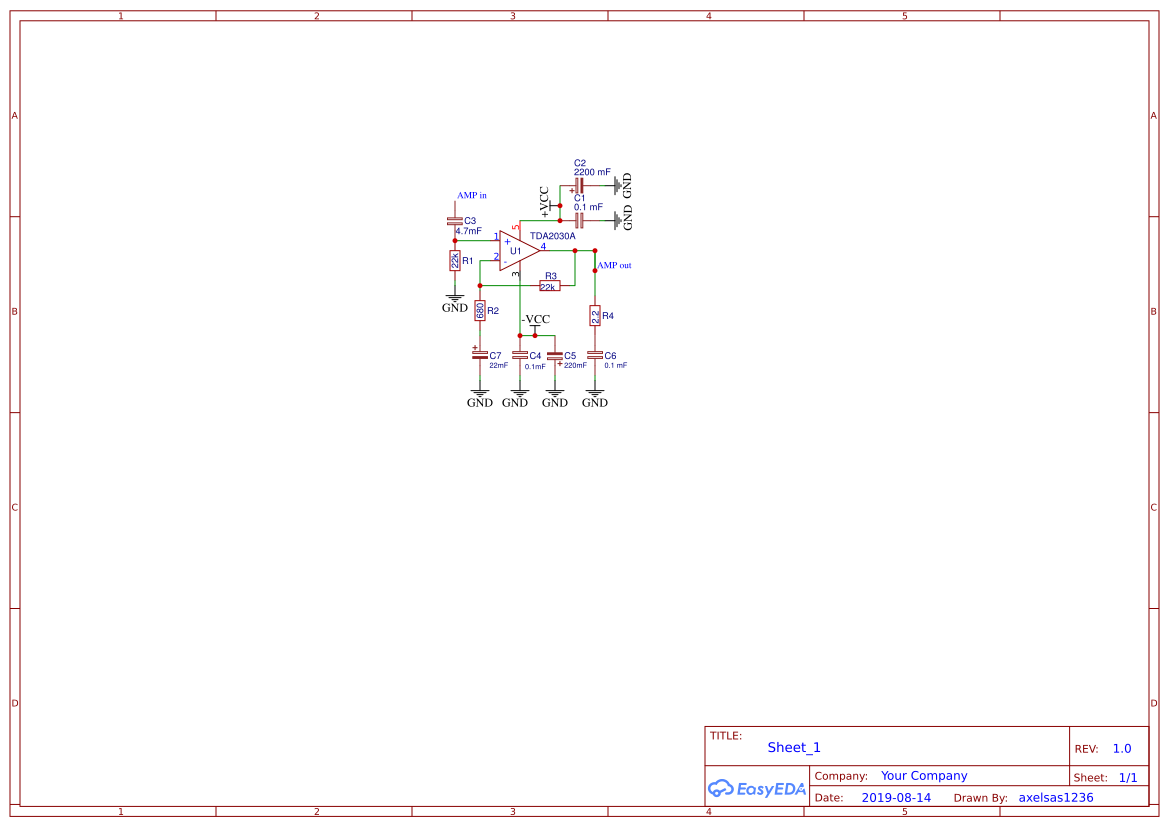Select resistor R1 labeled 22k

click(453, 259)
